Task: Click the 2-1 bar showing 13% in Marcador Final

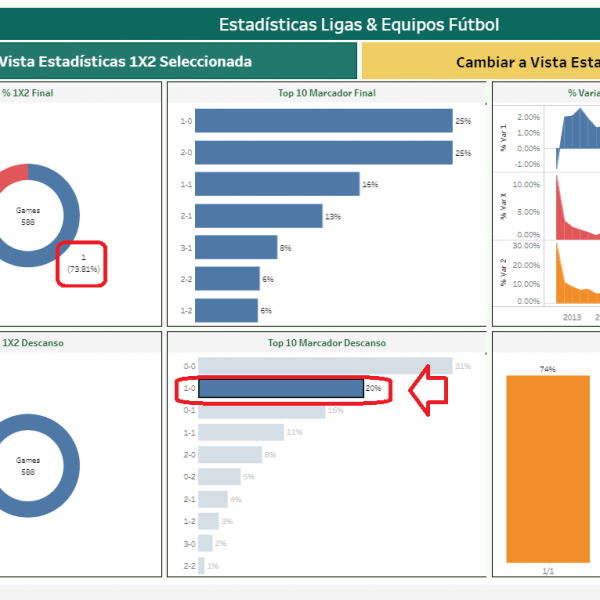Action: [x=259, y=216]
